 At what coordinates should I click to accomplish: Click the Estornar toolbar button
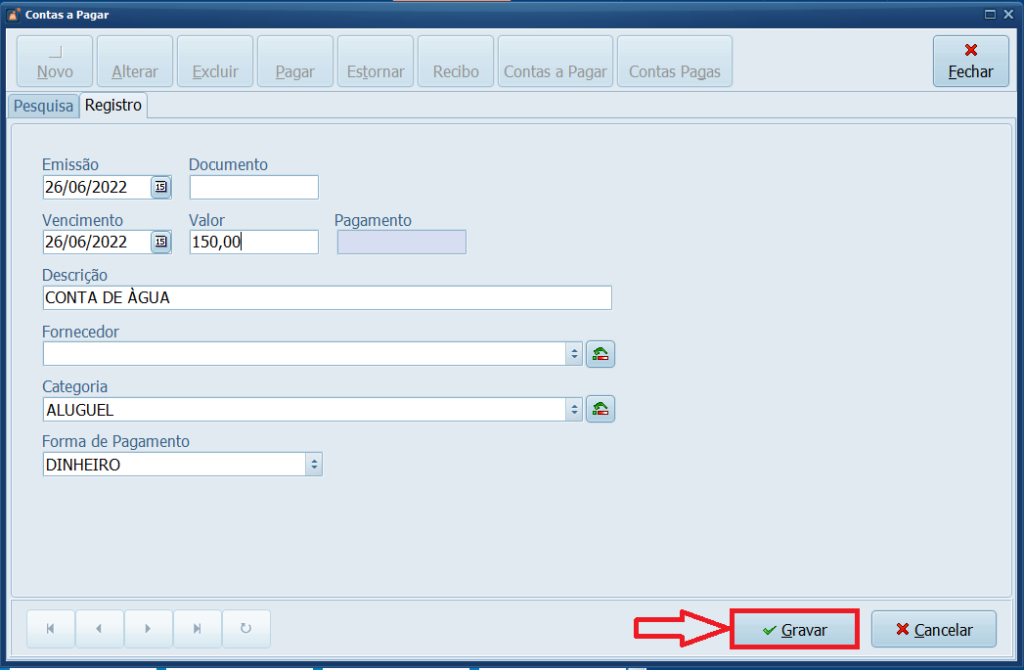(376, 61)
